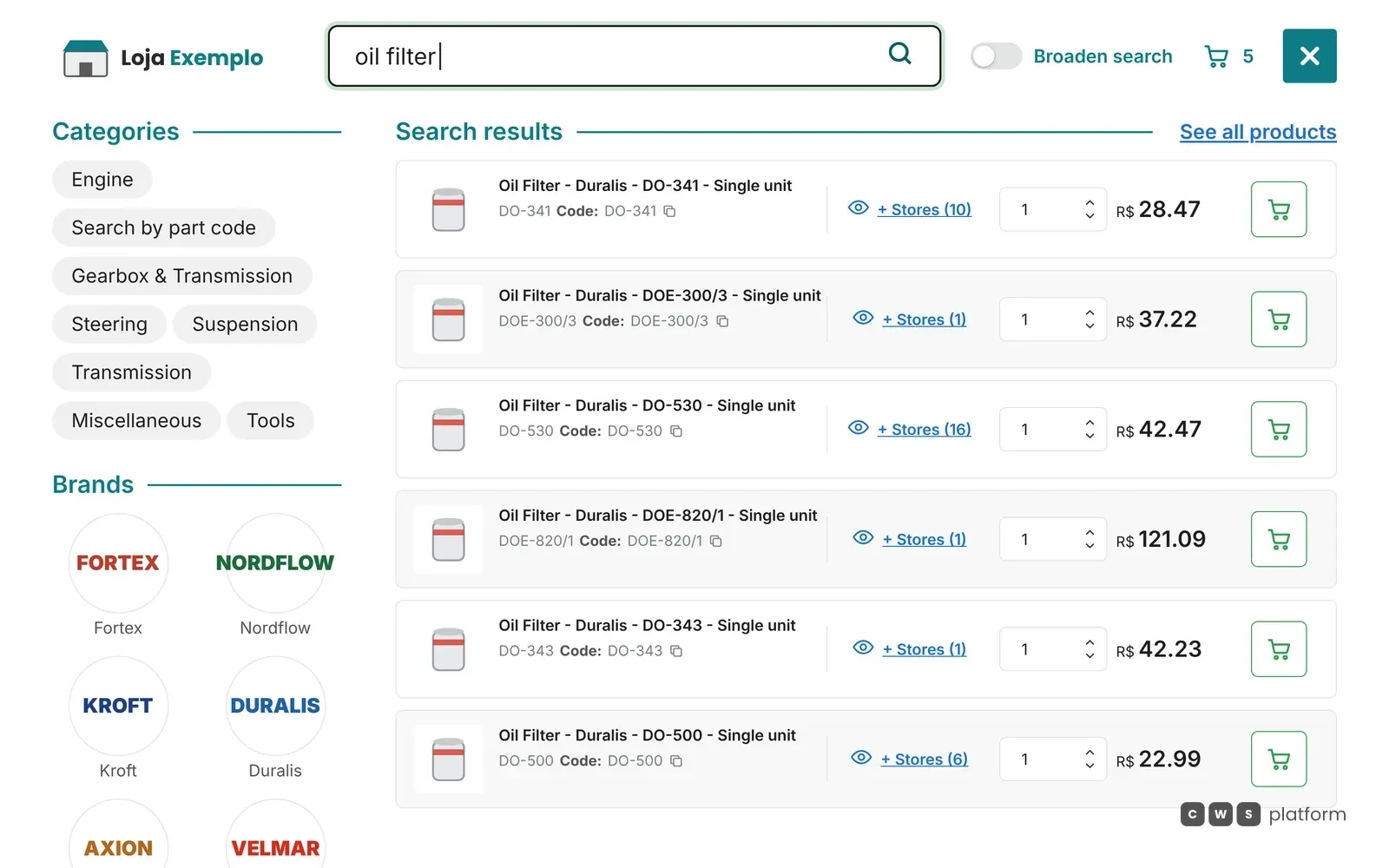Add DOE-820/1 oil filter to cart
Screen dimensions: 1389x868
pos(1279,539)
